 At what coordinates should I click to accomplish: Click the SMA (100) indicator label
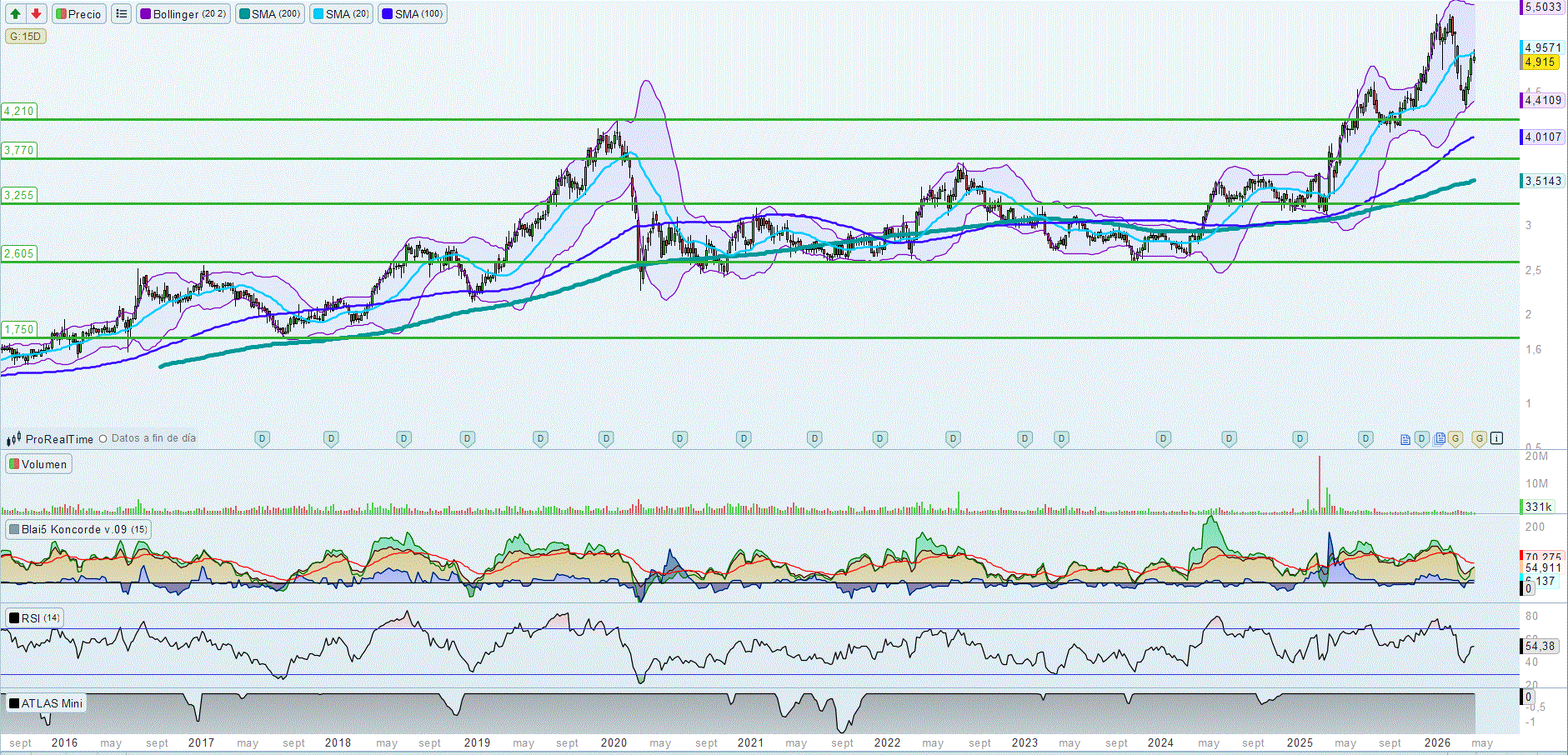(x=413, y=14)
